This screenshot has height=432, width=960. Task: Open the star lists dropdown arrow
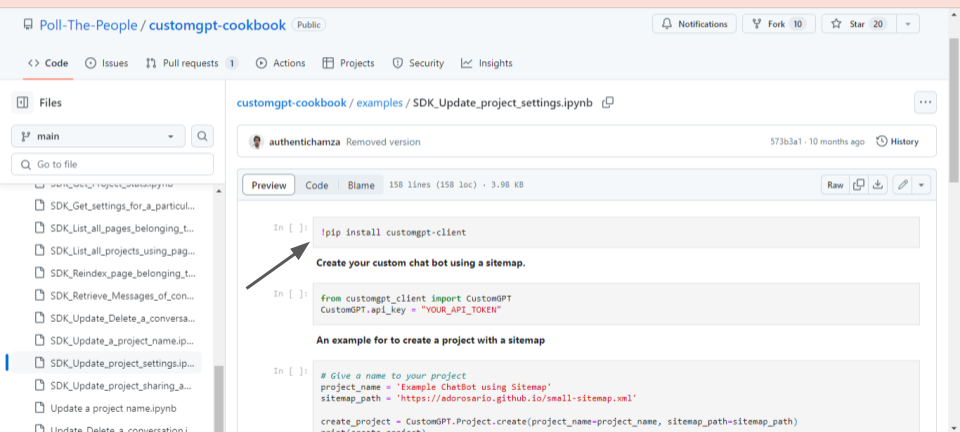coord(908,24)
